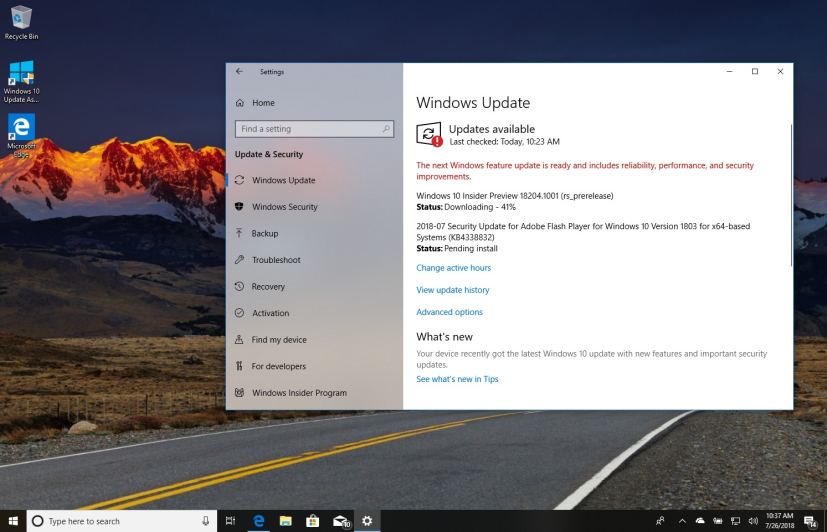Click the microphone icon in taskbar search
Screen dimensions: 827x532
pyautogui.click(x=205, y=521)
